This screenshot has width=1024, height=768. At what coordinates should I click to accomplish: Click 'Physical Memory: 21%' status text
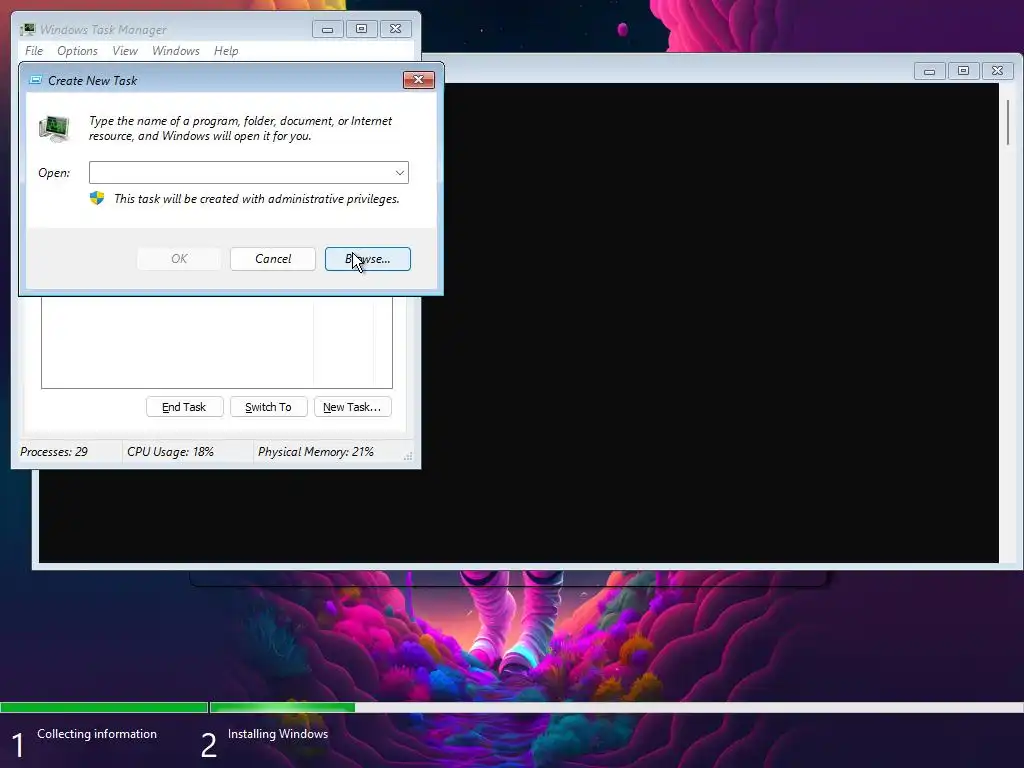pyautogui.click(x=315, y=452)
